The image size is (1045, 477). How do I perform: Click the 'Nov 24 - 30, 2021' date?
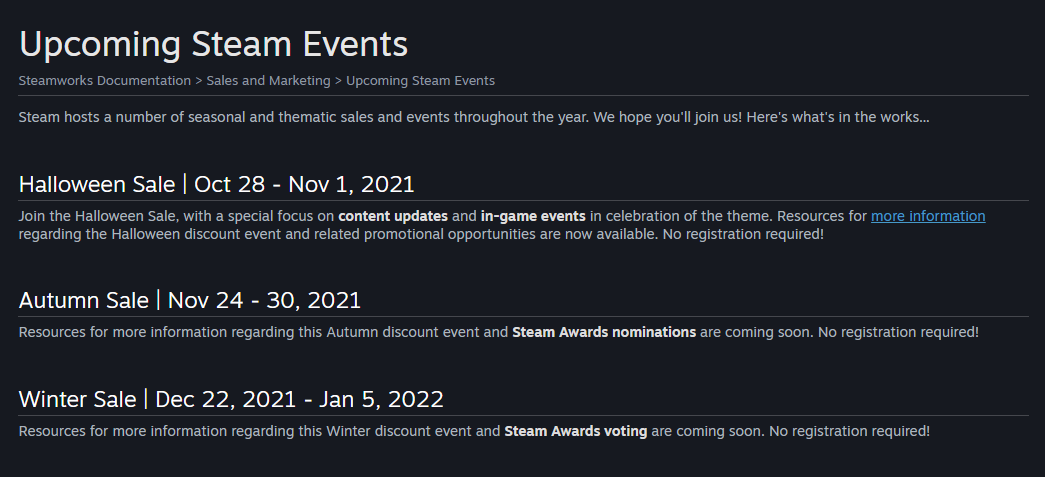[264, 300]
